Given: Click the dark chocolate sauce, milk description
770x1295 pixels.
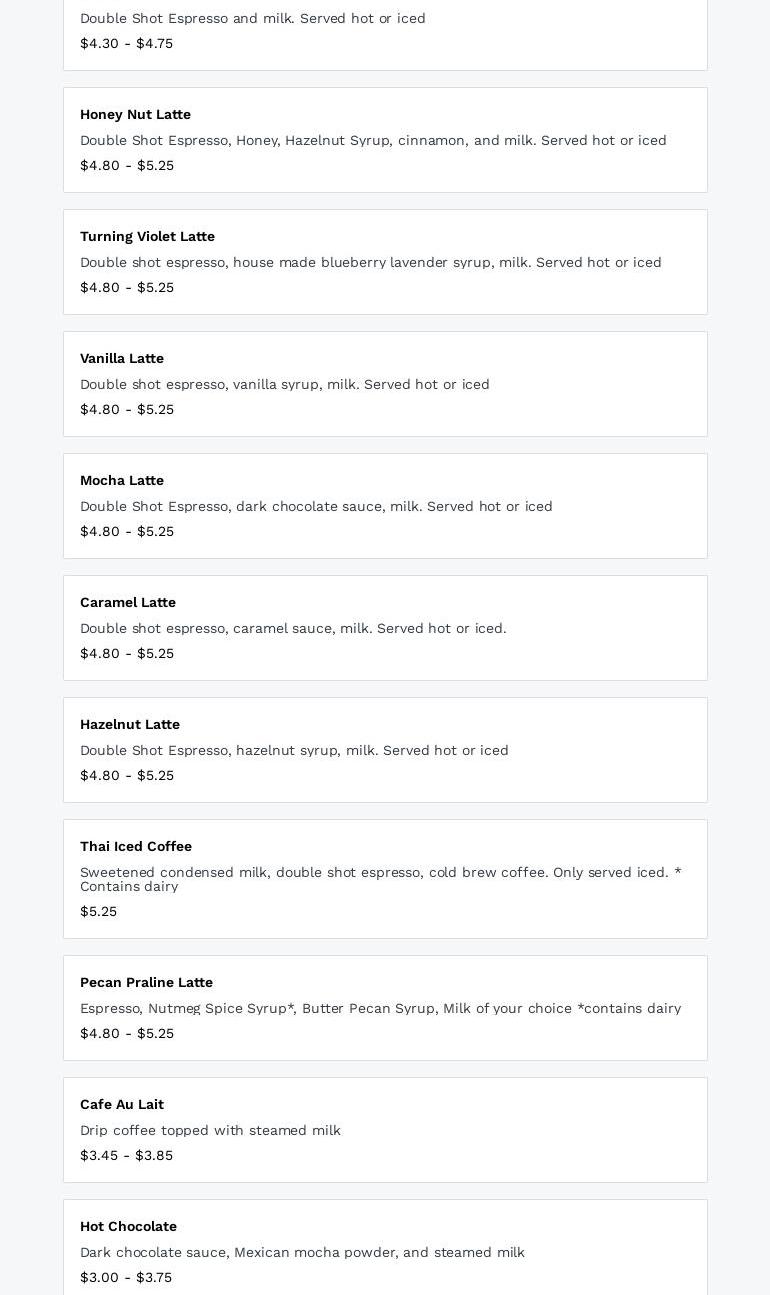Looking at the screenshot, I should [x=316, y=507].
